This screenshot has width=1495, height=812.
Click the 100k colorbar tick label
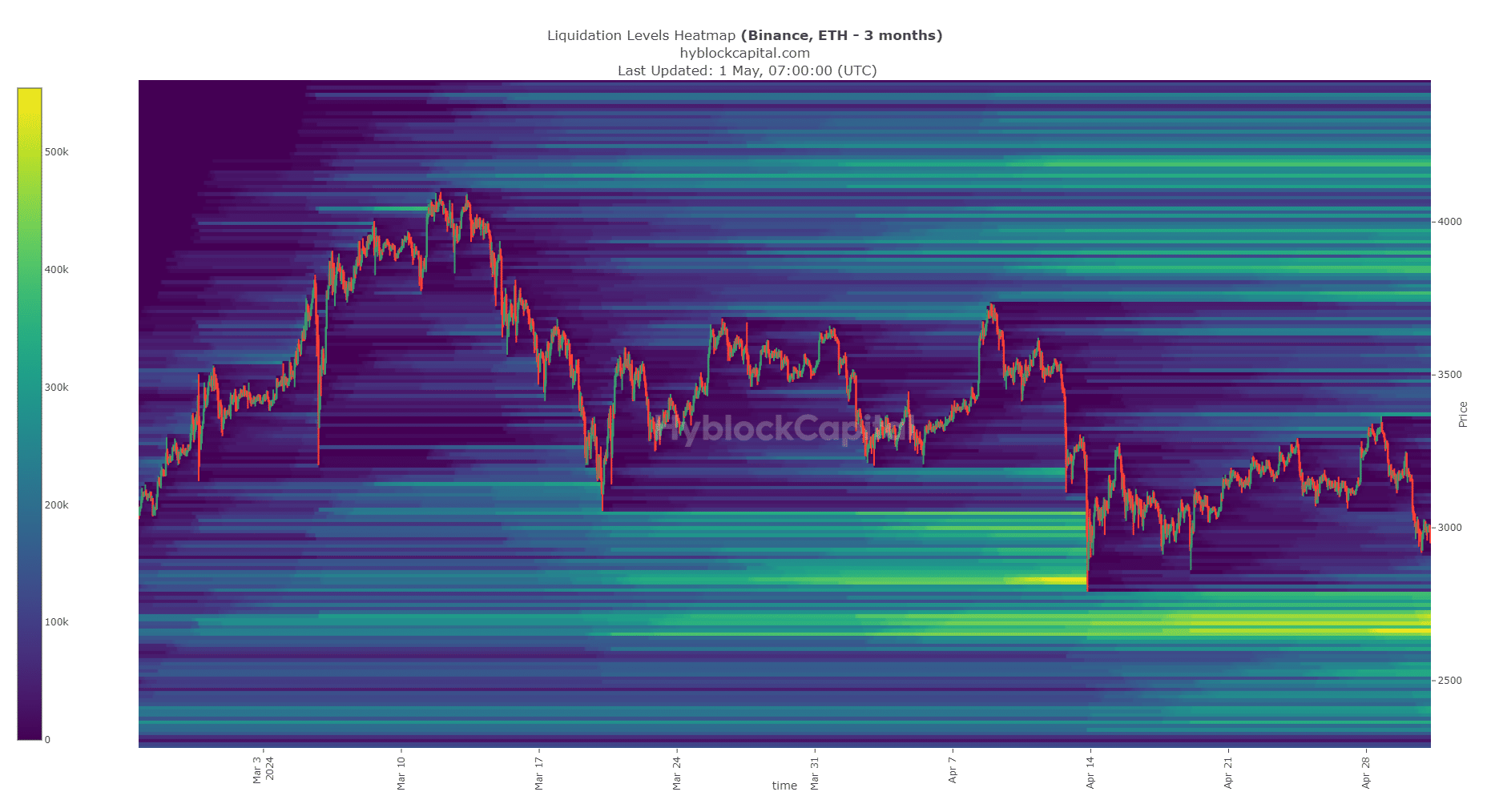click(56, 622)
